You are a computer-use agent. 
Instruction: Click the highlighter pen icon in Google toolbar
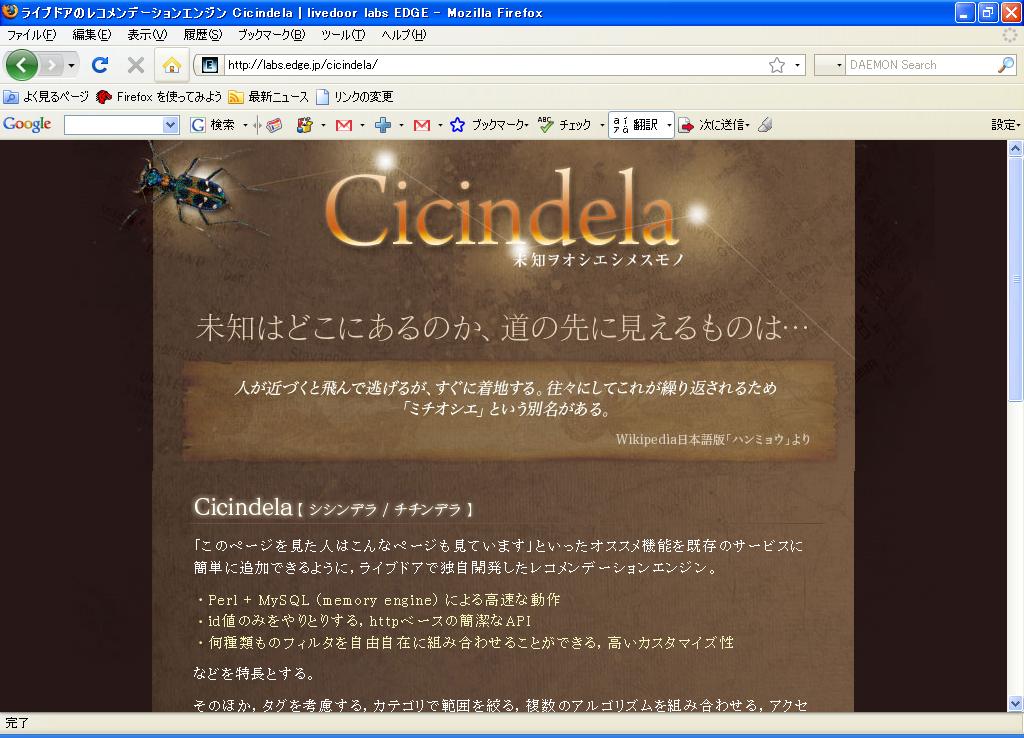[765, 124]
